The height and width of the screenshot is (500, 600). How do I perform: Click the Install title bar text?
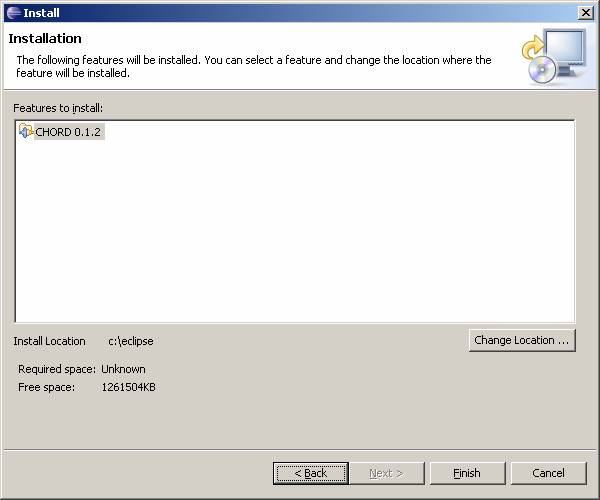pos(41,13)
